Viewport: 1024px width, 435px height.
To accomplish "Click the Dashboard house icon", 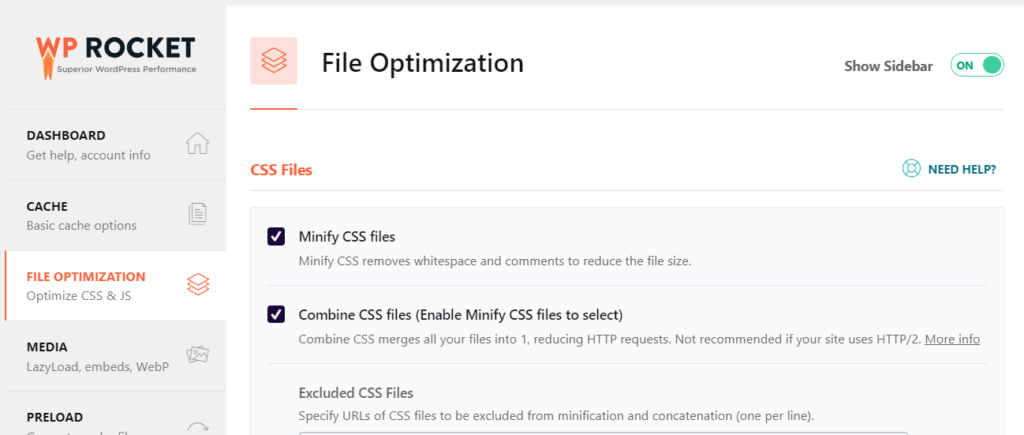I will point(197,143).
